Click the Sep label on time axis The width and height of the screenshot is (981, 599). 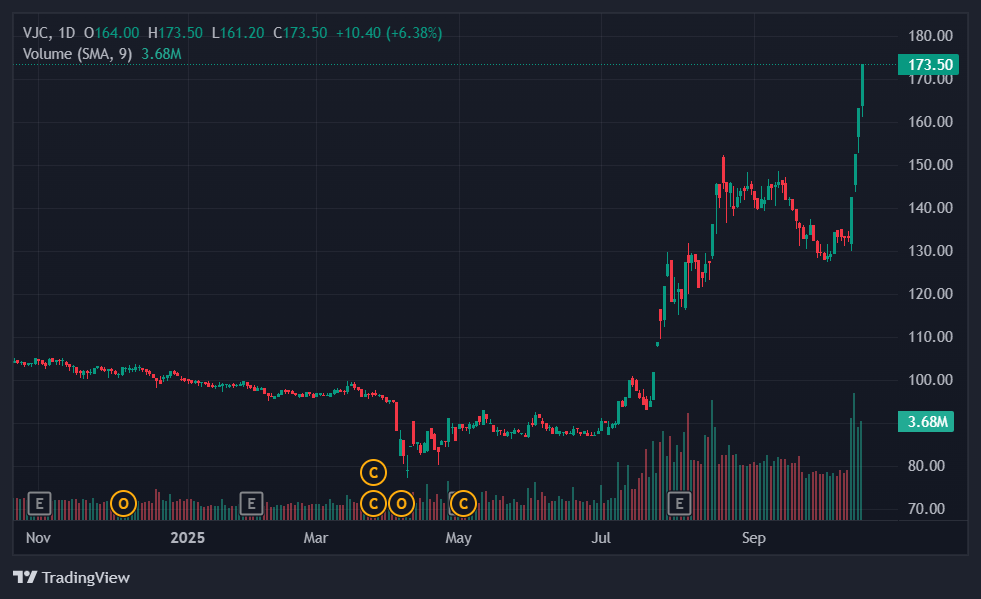(x=754, y=538)
